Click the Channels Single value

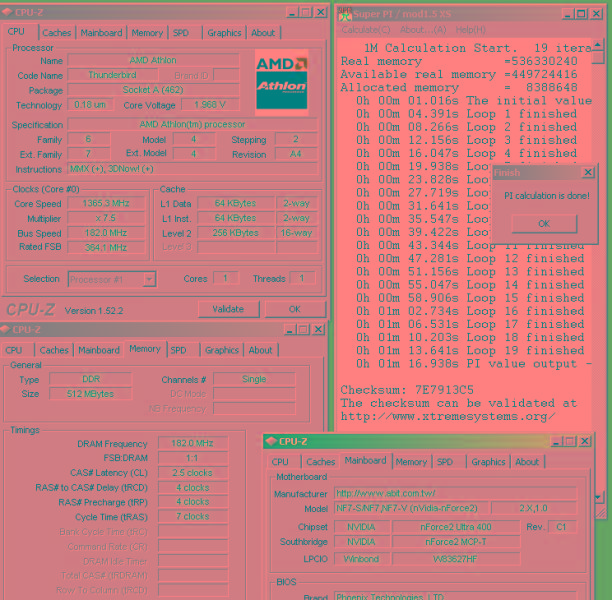pyautogui.click(x=254, y=379)
